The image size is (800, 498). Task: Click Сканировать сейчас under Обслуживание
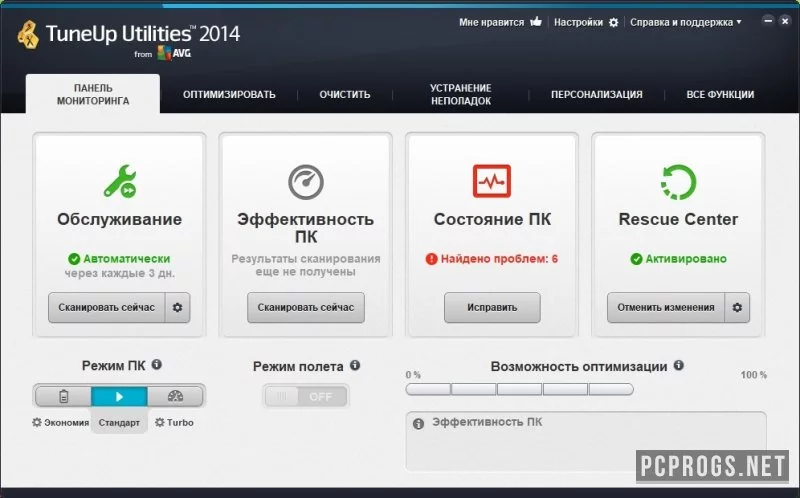click(x=107, y=307)
